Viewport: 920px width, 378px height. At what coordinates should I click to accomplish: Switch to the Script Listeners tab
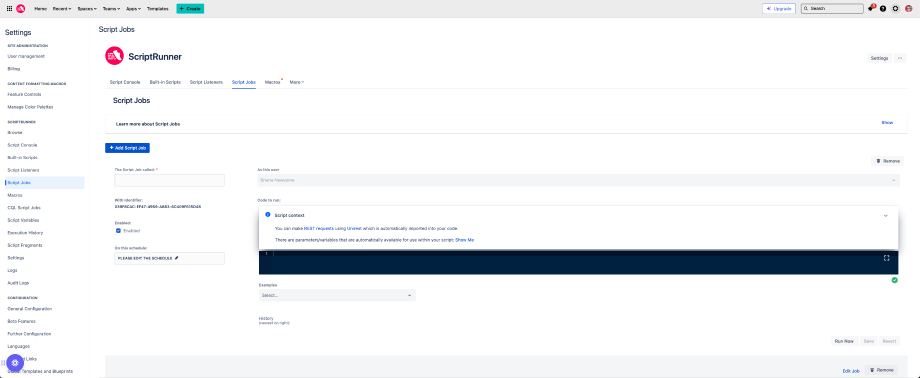(x=206, y=82)
